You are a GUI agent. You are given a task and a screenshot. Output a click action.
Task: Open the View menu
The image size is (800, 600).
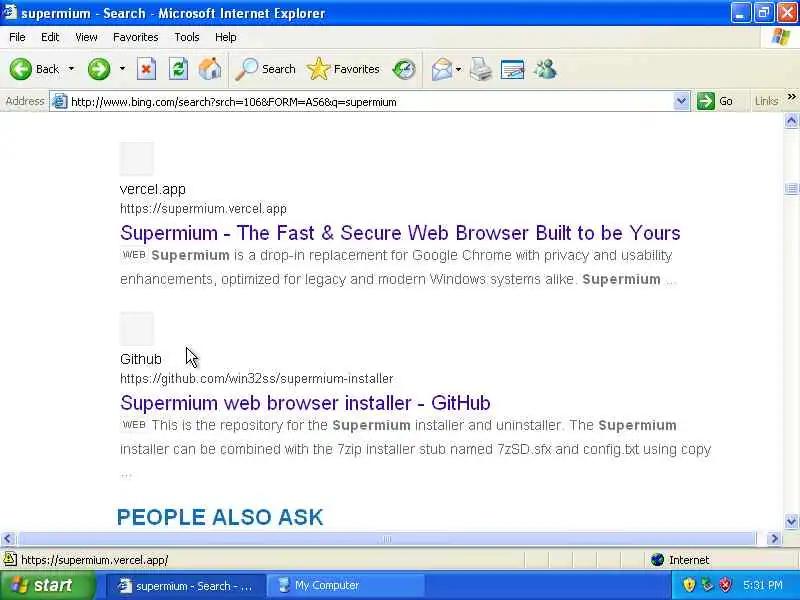pos(86,37)
